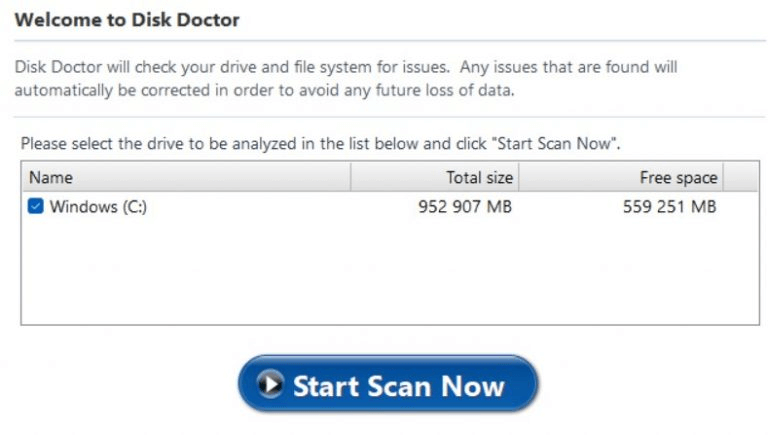Click the play icon on the scan button
The image size is (768, 435).
(x=269, y=385)
